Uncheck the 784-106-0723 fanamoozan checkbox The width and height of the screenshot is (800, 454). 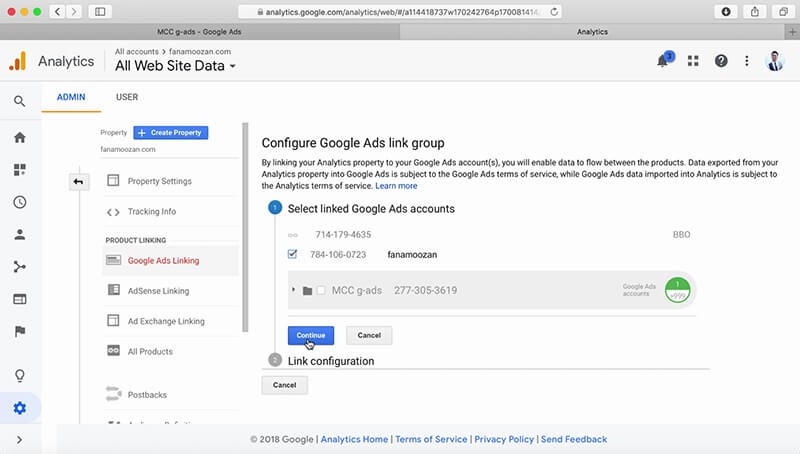click(x=292, y=254)
